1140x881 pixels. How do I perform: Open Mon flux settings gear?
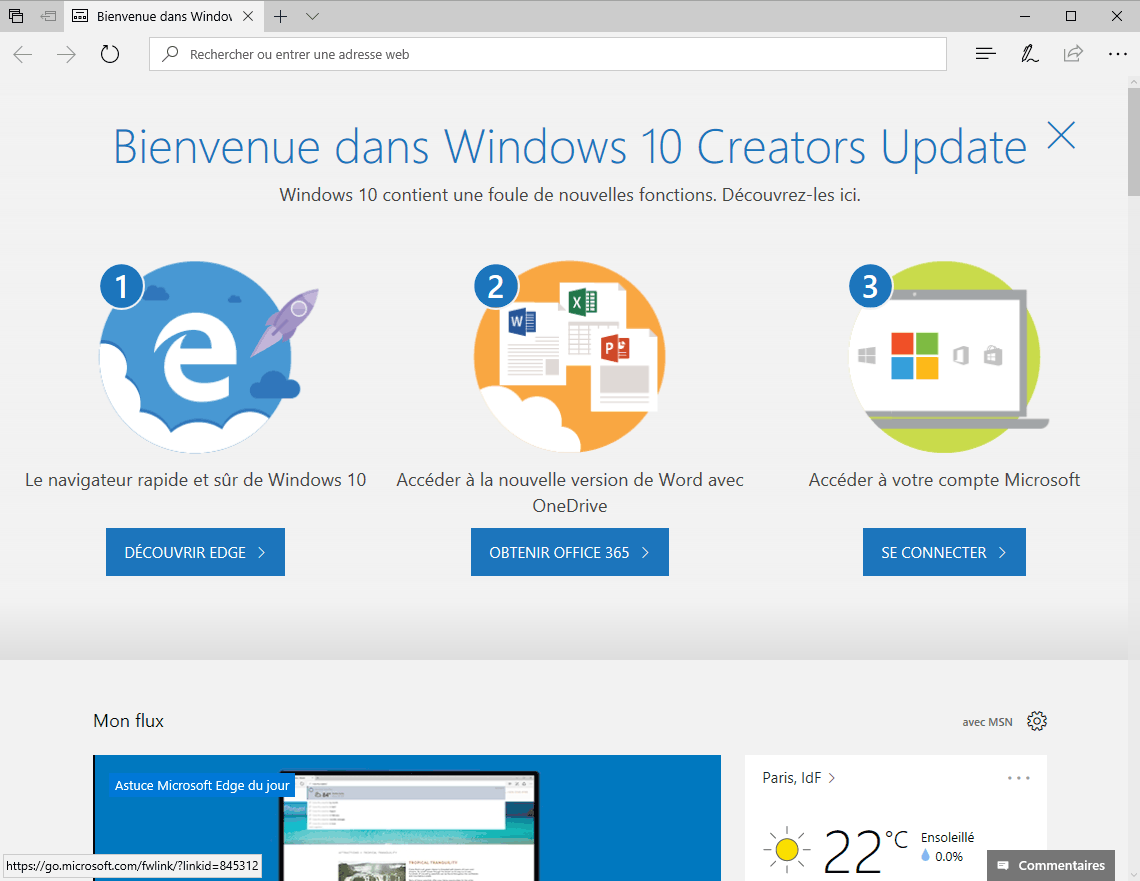1037,721
